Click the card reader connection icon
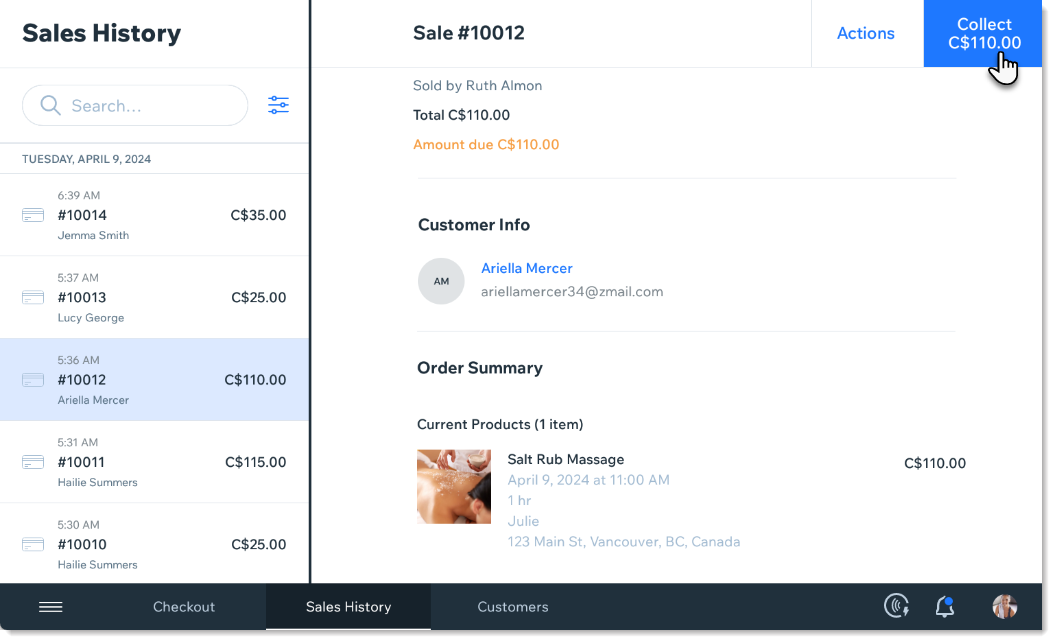 click(x=897, y=606)
